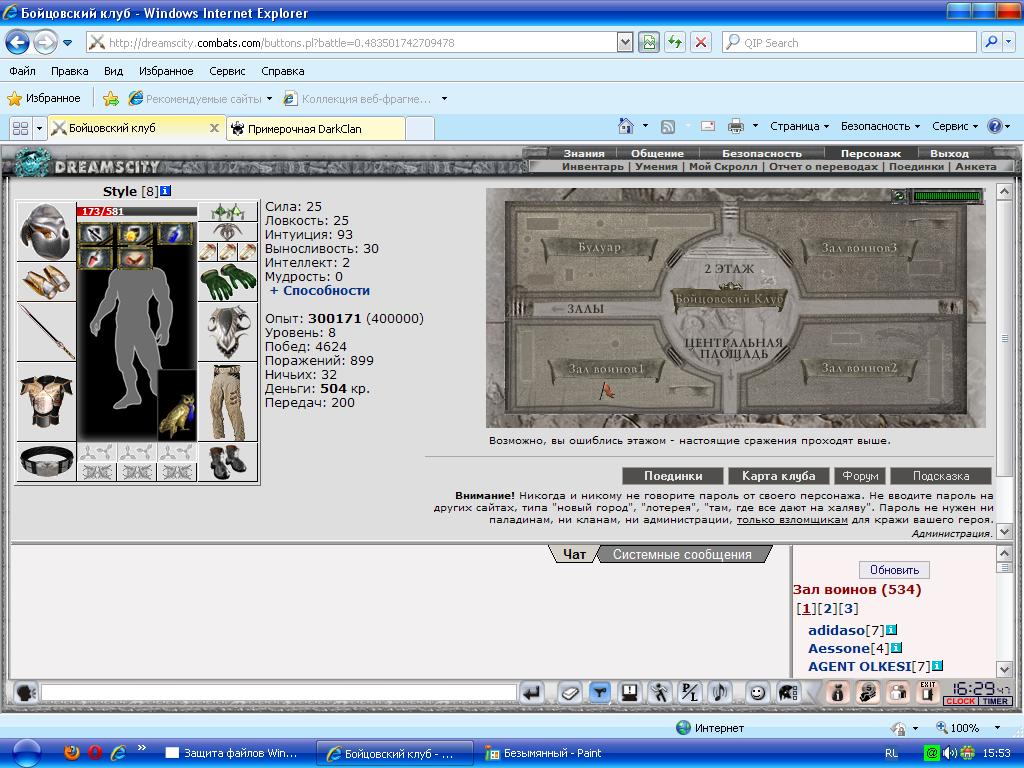Click the green earrings slot
1024x768 pixels.
click(227, 212)
